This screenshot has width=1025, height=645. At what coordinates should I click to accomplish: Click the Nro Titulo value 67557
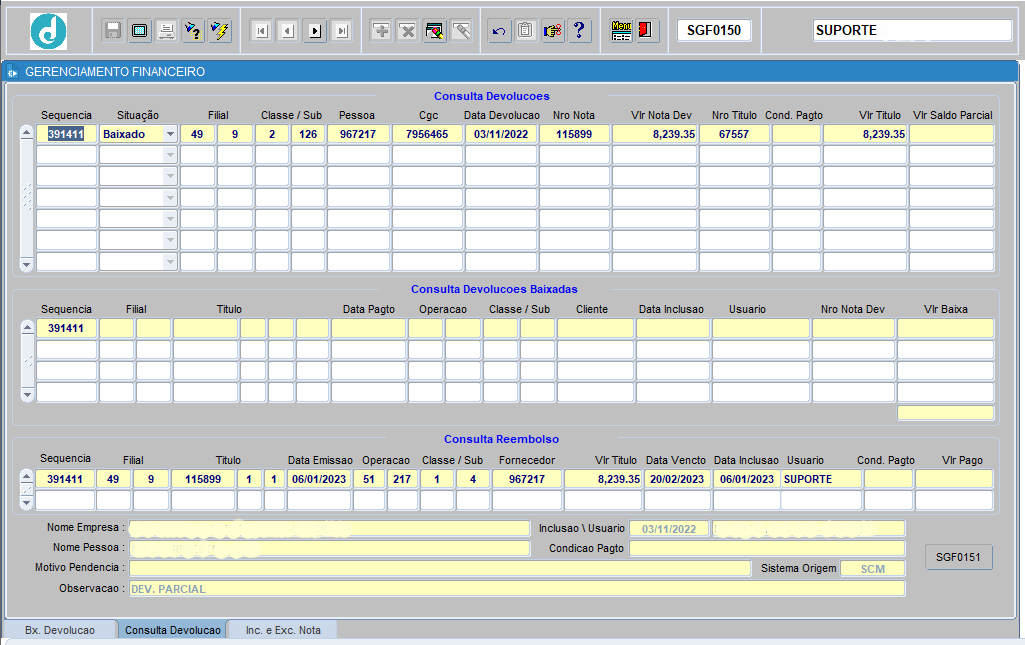click(734, 134)
